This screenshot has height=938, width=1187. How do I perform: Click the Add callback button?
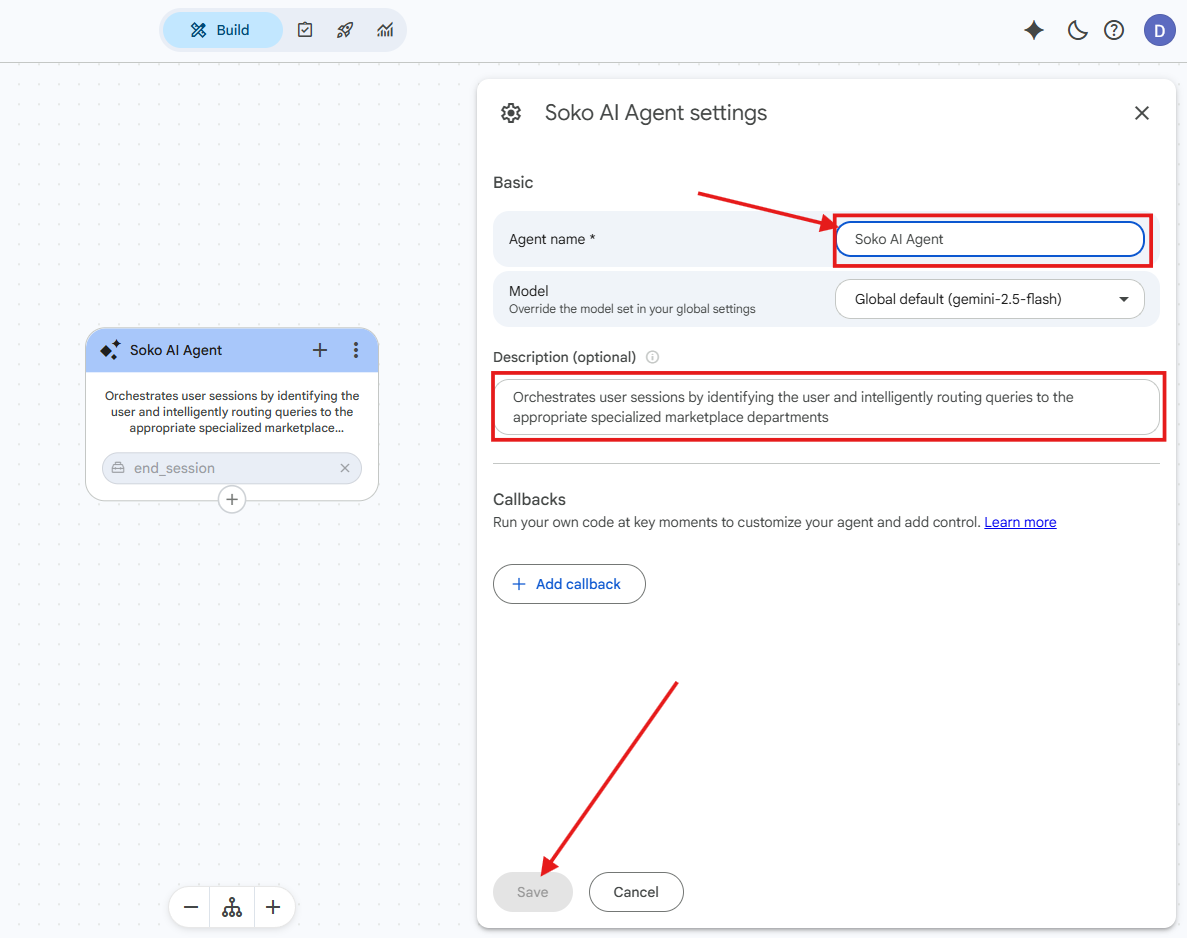pos(569,584)
